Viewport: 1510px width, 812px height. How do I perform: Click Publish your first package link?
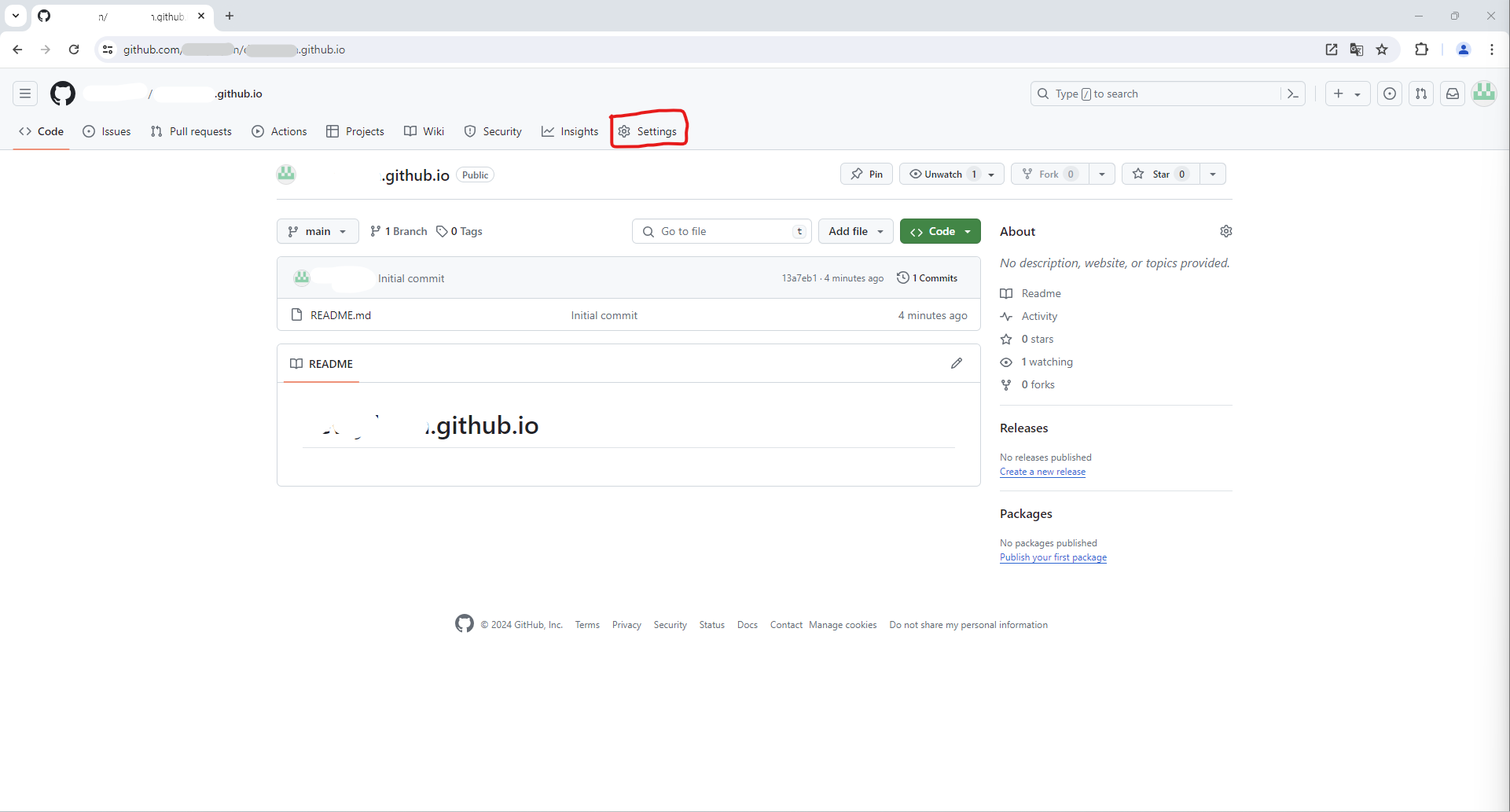[1053, 557]
